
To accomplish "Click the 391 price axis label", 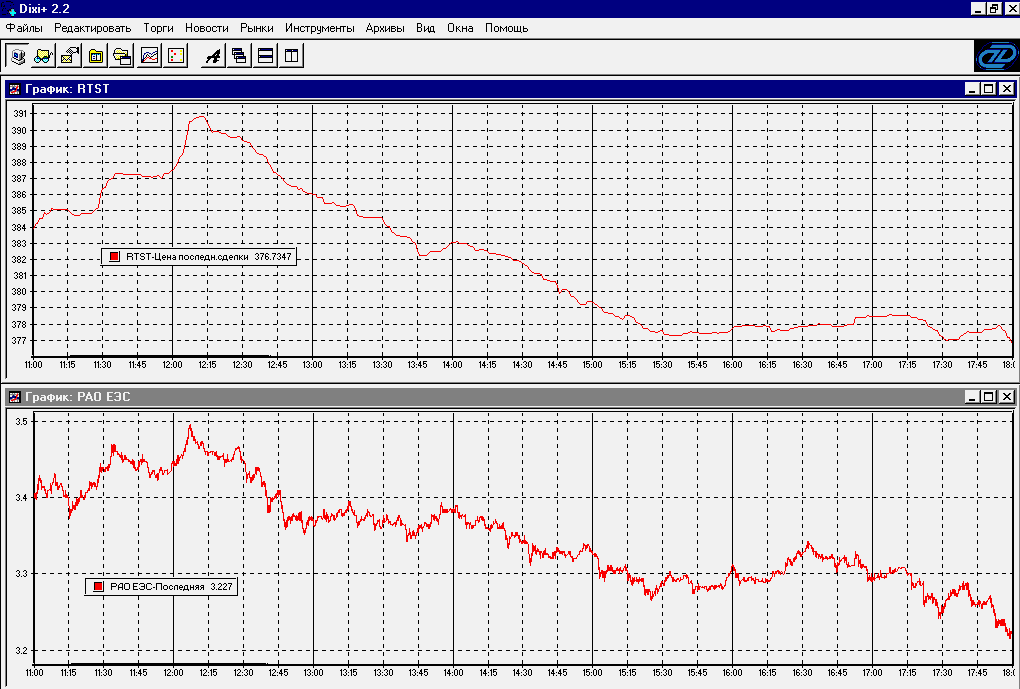I will (20, 114).
